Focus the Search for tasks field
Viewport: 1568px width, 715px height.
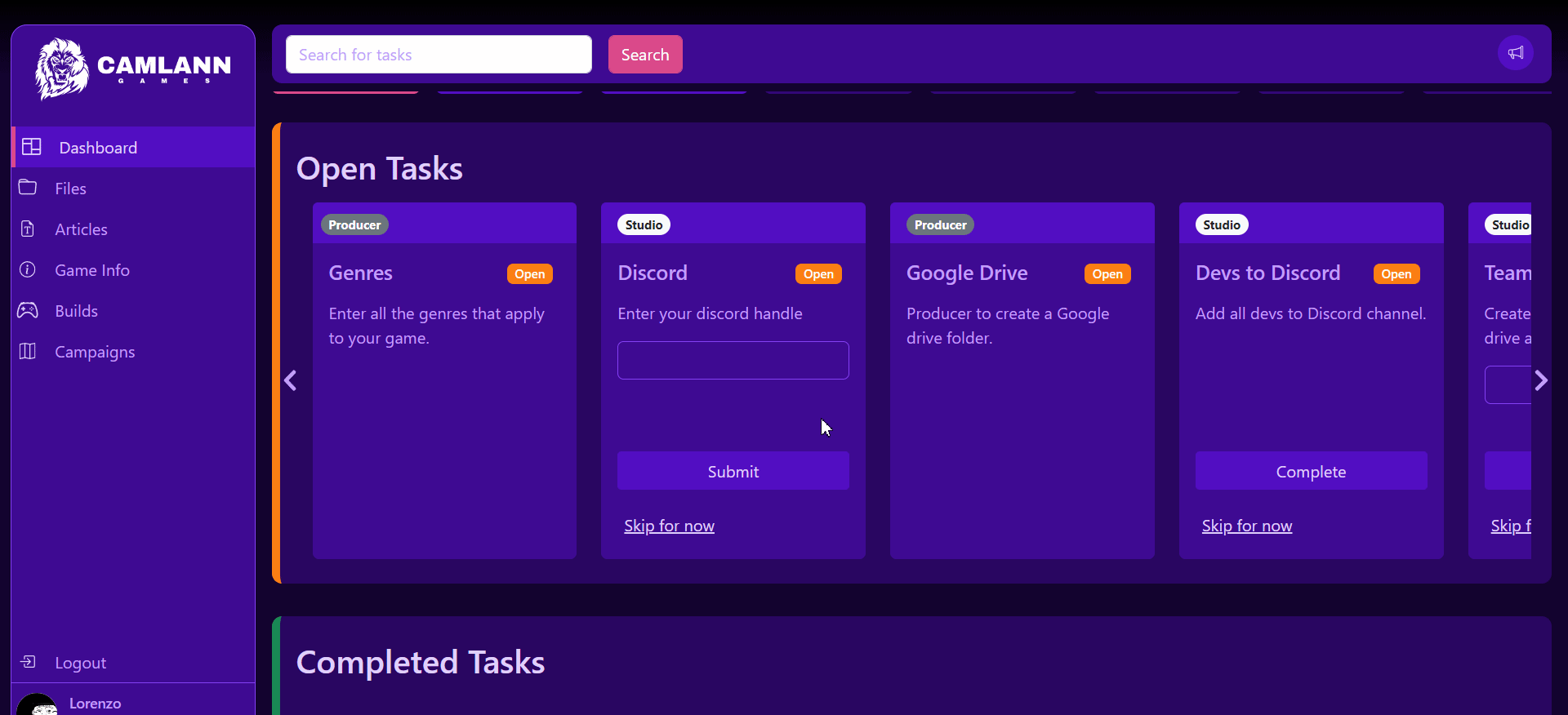click(439, 55)
